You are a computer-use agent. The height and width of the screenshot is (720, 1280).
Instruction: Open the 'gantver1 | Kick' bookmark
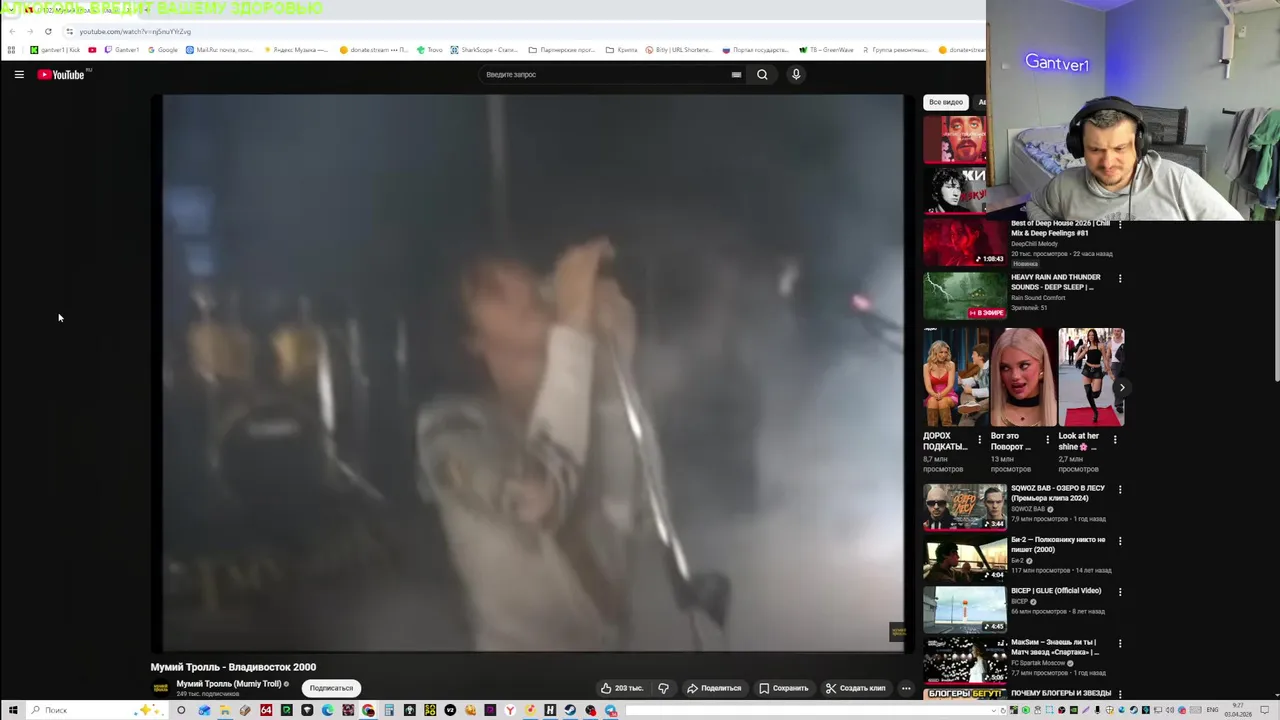55,50
